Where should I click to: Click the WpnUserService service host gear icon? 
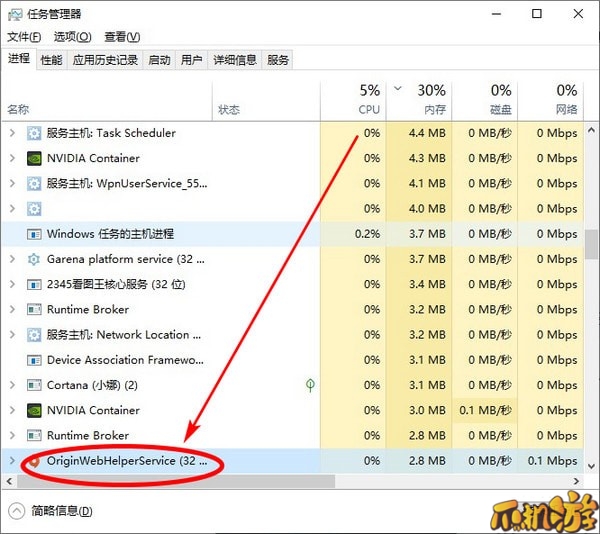point(34,184)
